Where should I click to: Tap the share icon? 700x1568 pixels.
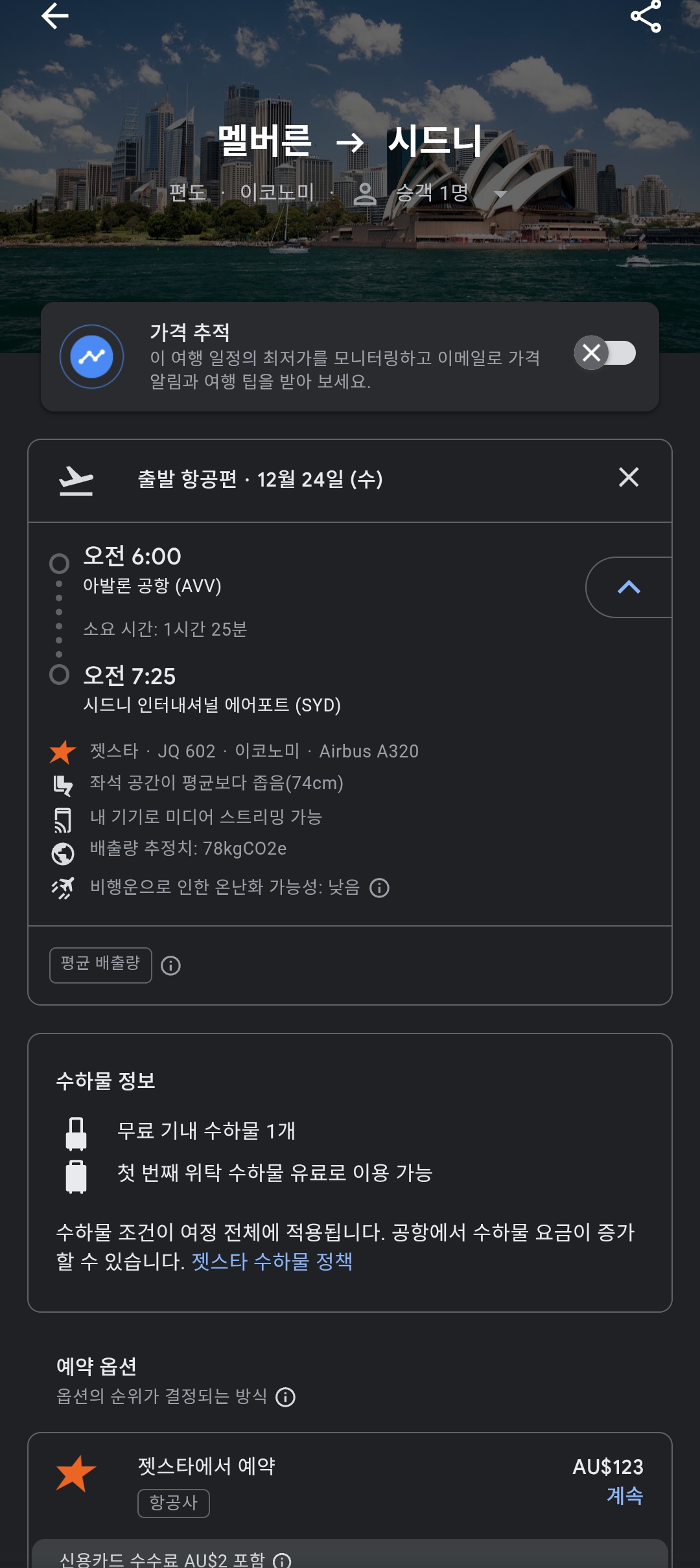coord(646,16)
